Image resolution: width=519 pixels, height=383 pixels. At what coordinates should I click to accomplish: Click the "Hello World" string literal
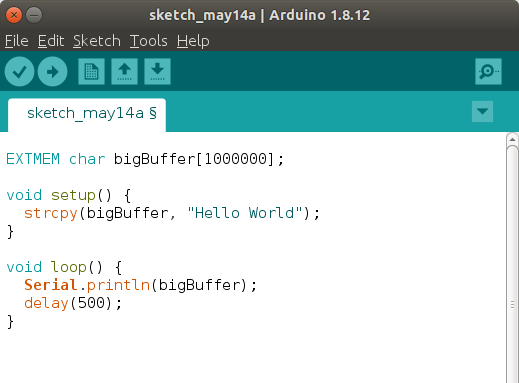click(245, 213)
